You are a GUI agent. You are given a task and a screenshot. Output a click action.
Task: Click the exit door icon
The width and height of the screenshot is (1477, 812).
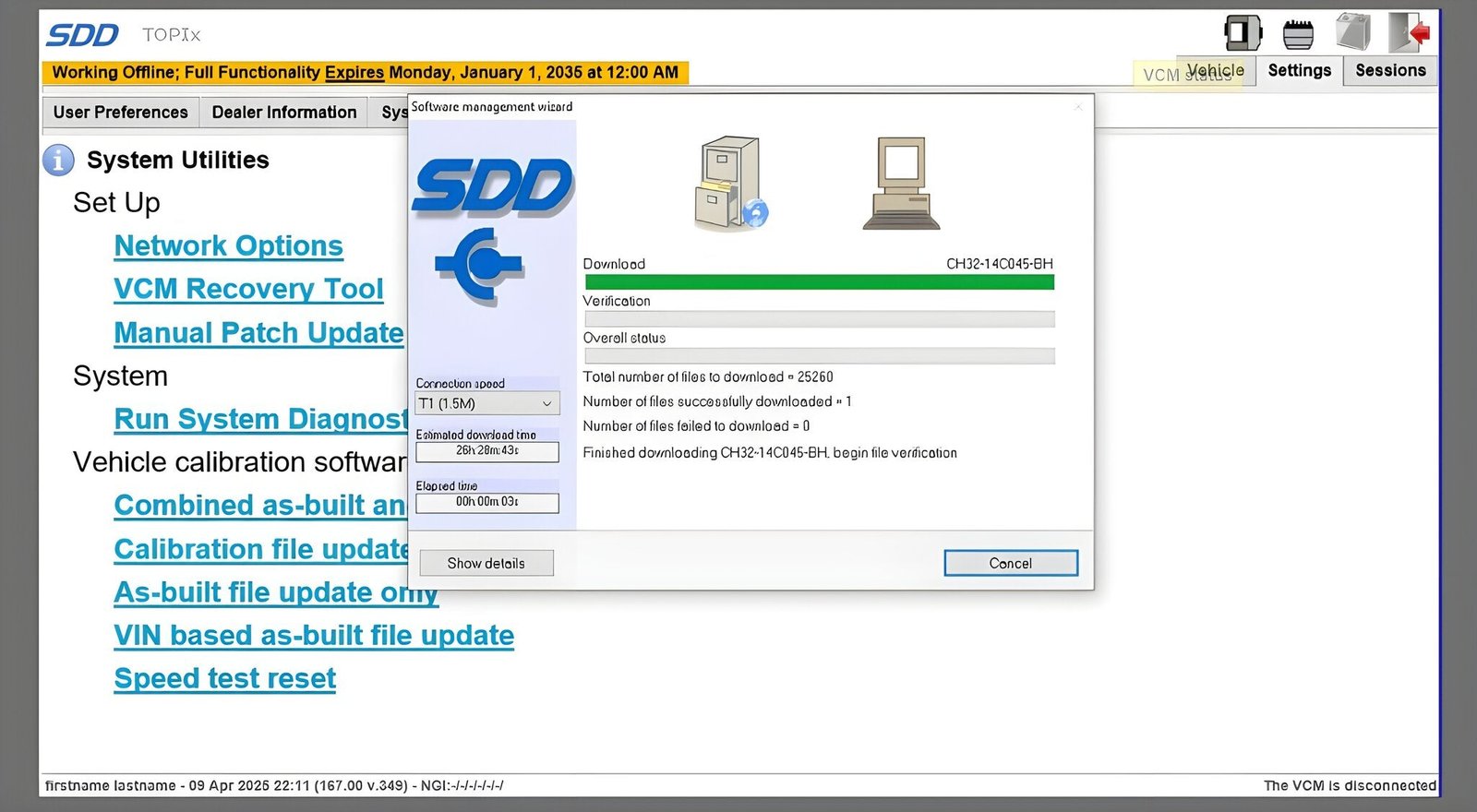pyautogui.click(x=1410, y=32)
